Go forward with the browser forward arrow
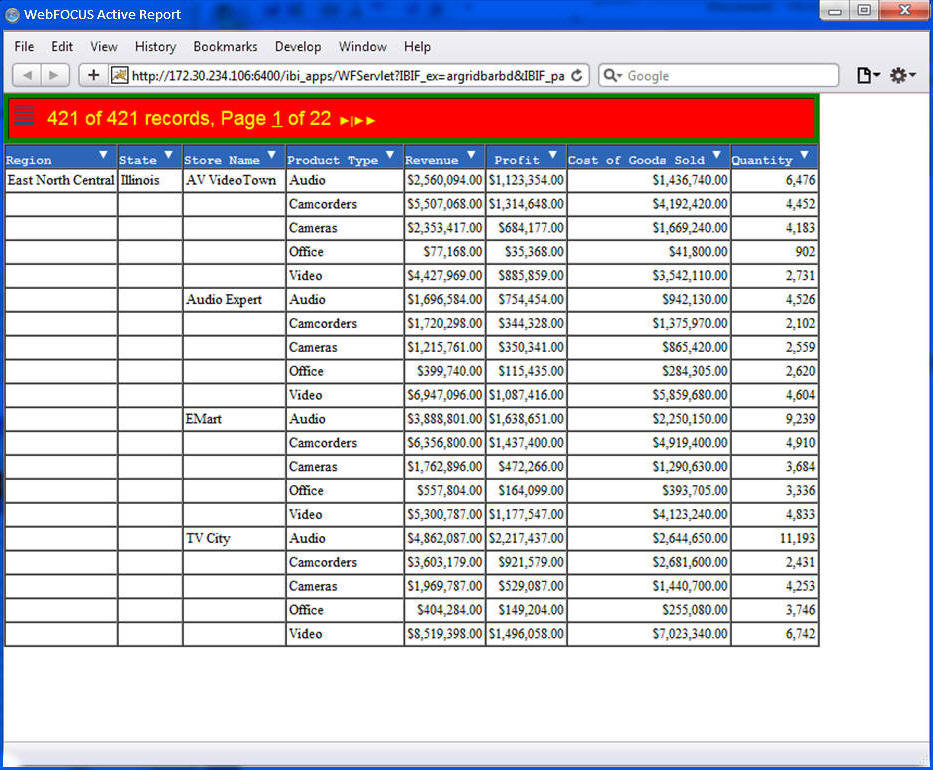Viewport: 933px width, 770px height. point(54,76)
